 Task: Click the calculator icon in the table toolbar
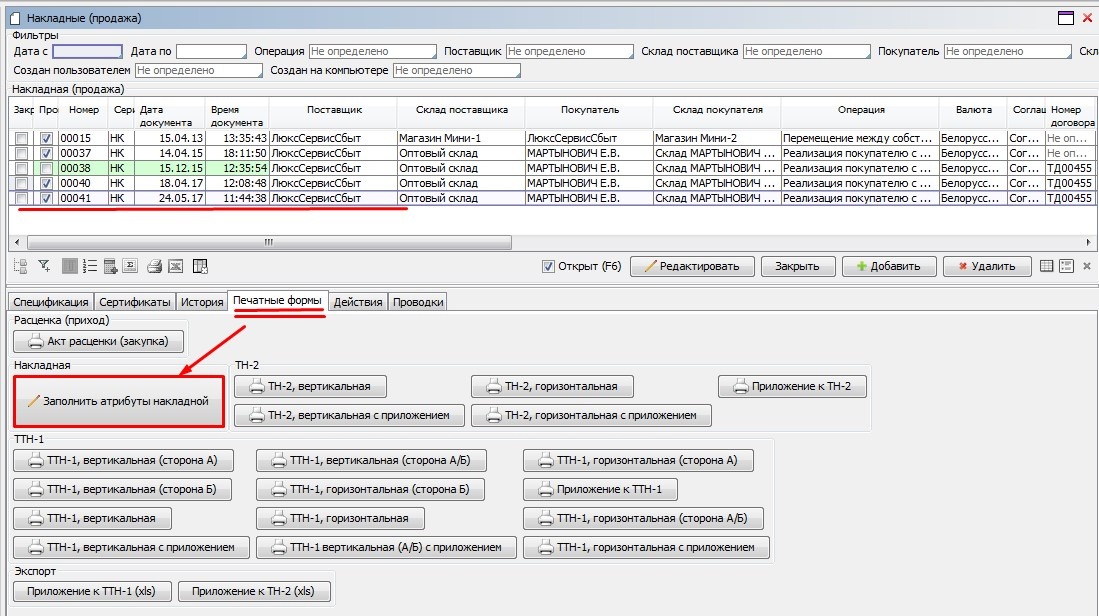tap(110, 266)
